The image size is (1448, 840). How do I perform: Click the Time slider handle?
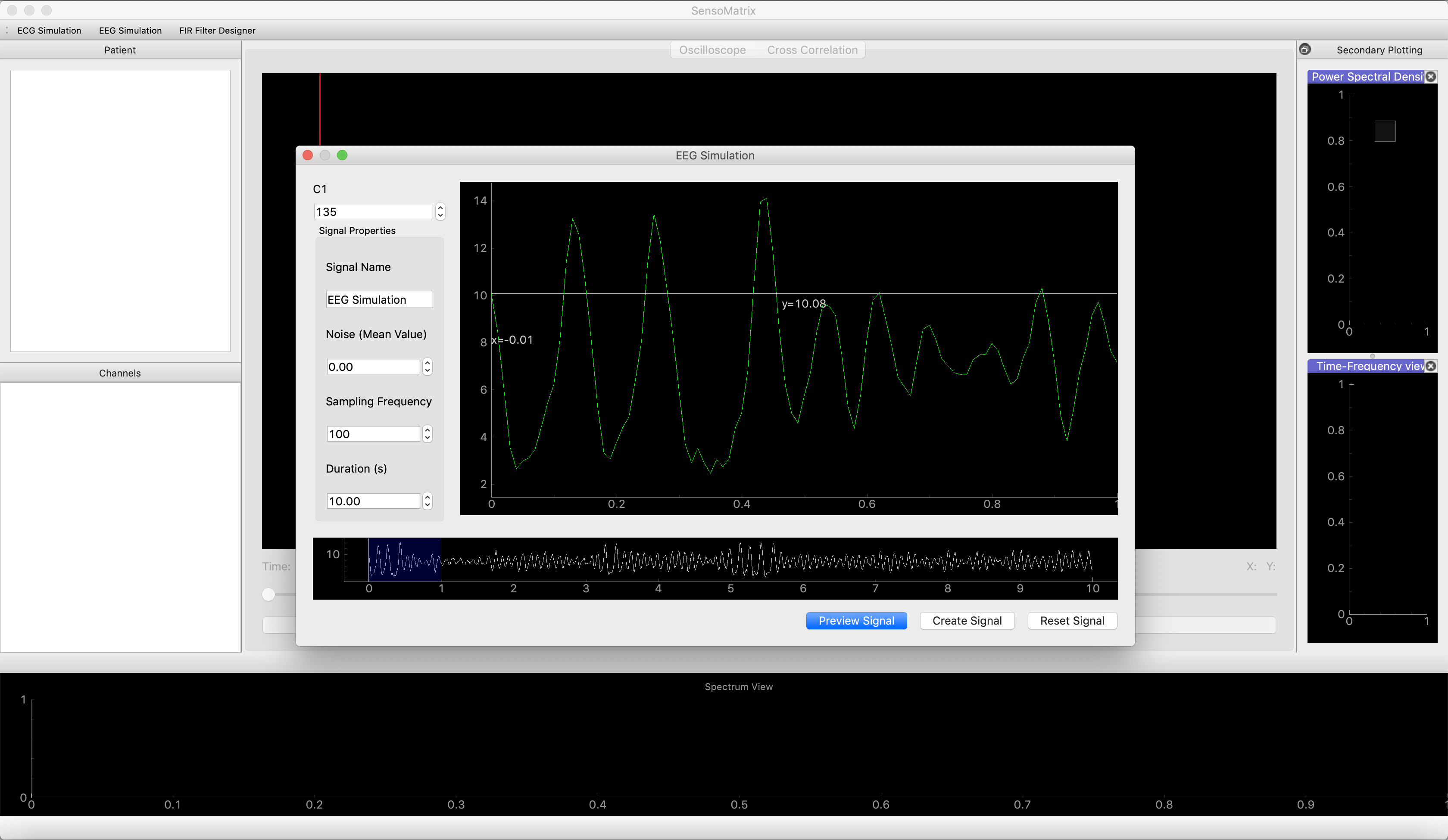pos(268,594)
